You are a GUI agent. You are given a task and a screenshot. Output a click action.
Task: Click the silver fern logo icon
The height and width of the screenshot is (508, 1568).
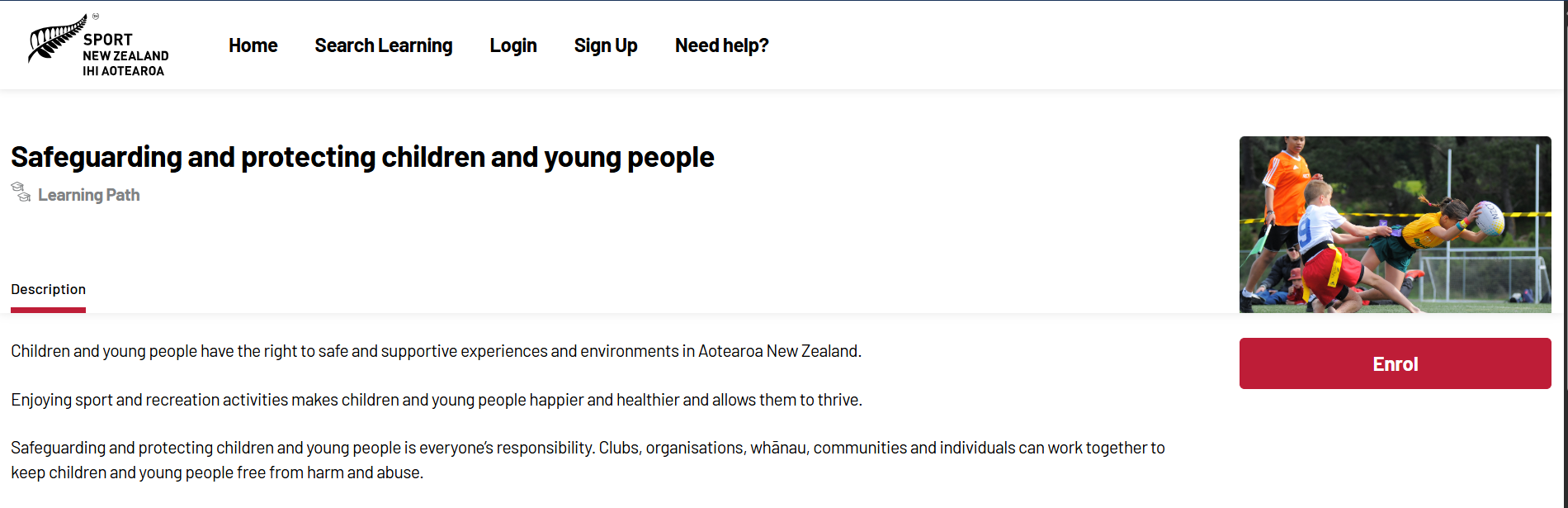[x=54, y=40]
